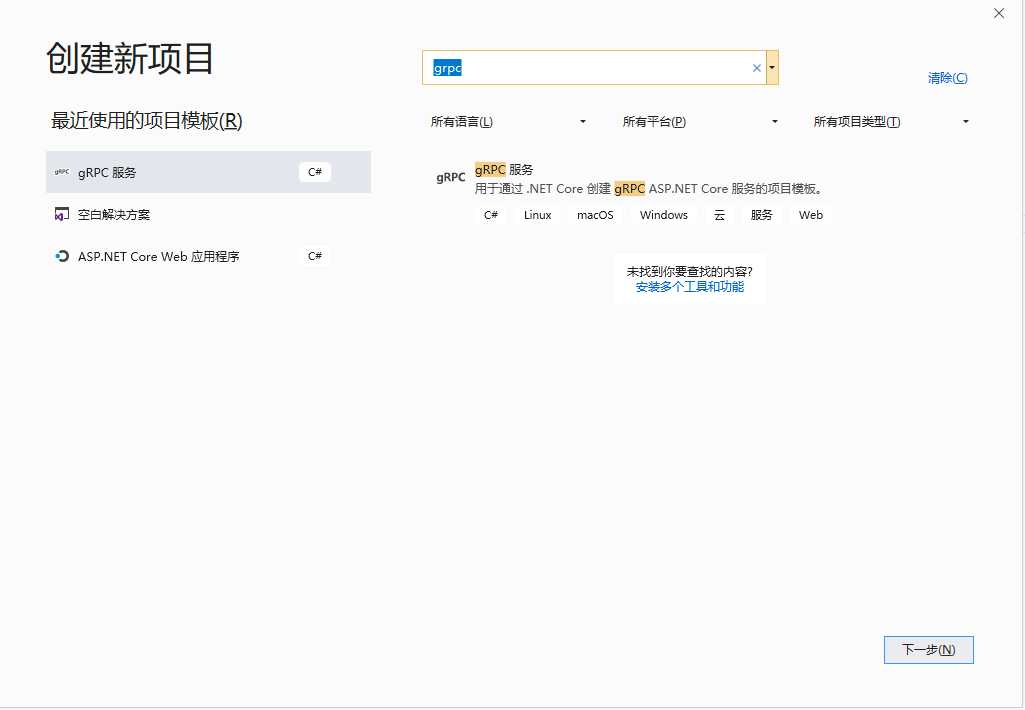Image resolution: width=1025 pixels, height=710 pixels.
Task: Click the 服务 service tag in the gRPC result
Action: point(762,215)
